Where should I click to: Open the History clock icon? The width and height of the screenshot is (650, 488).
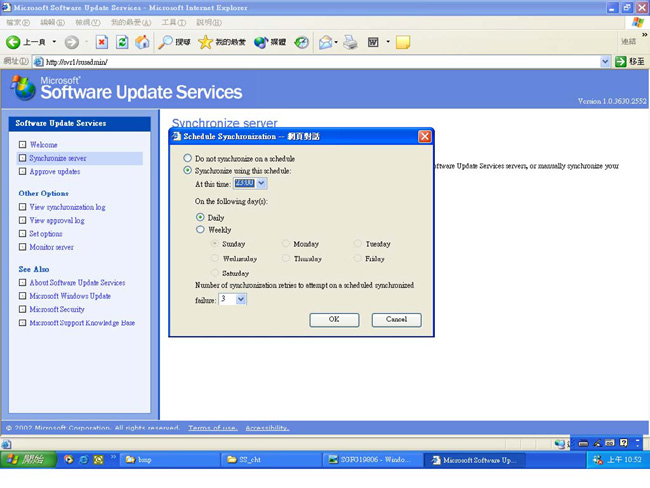click(x=301, y=42)
